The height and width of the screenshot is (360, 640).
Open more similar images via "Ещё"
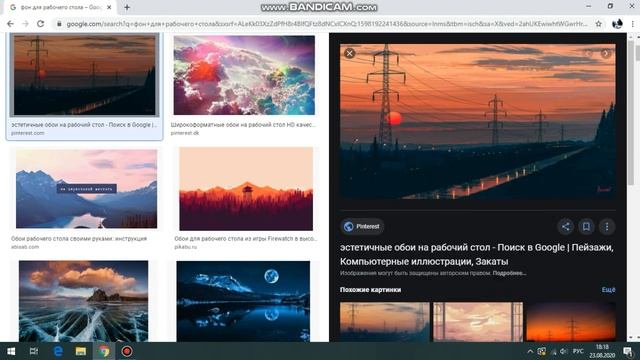click(608, 289)
